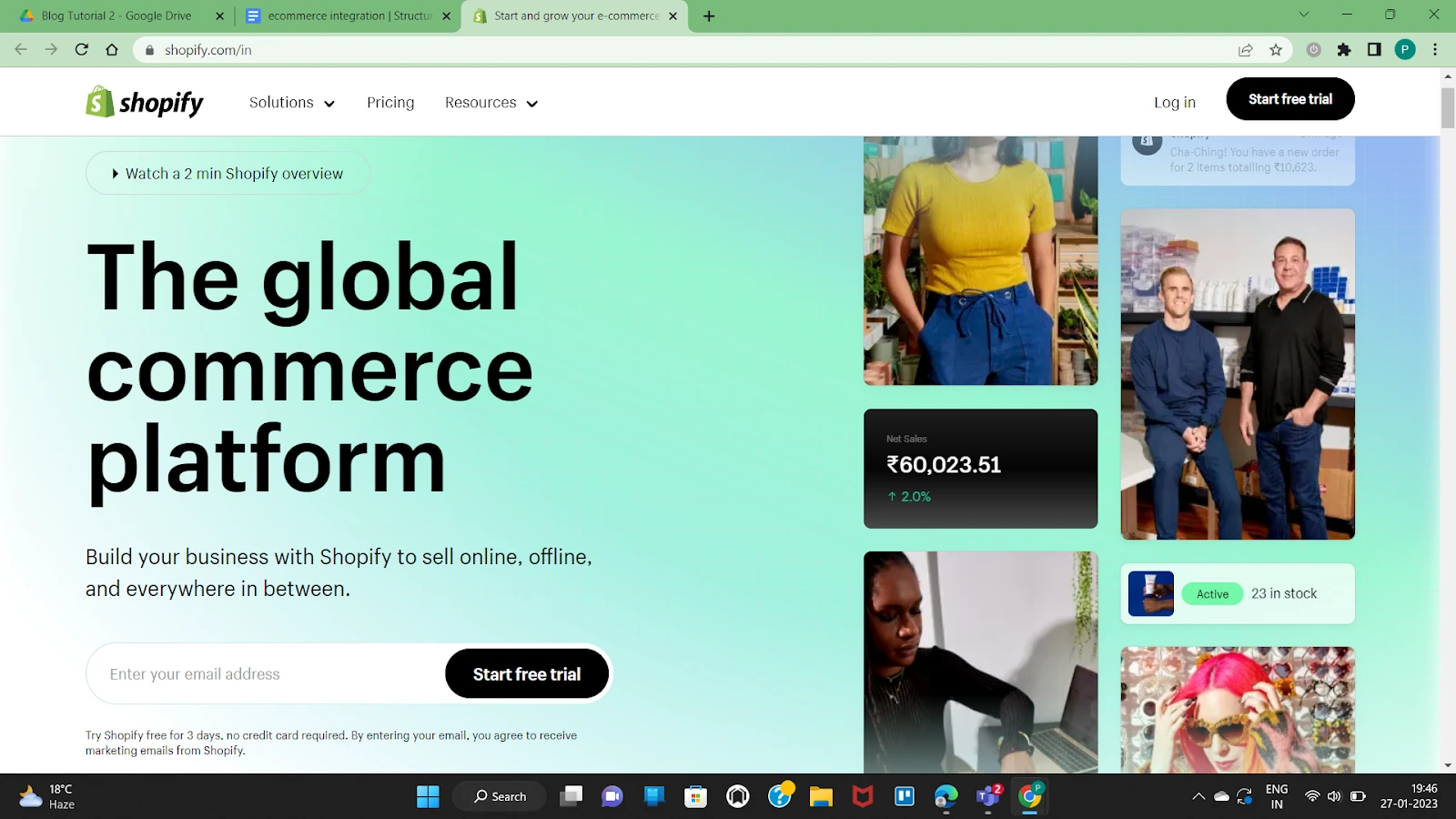Click the Log in link
Viewport: 1456px width, 819px height.
pyautogui.click(x=1175, y=103)
